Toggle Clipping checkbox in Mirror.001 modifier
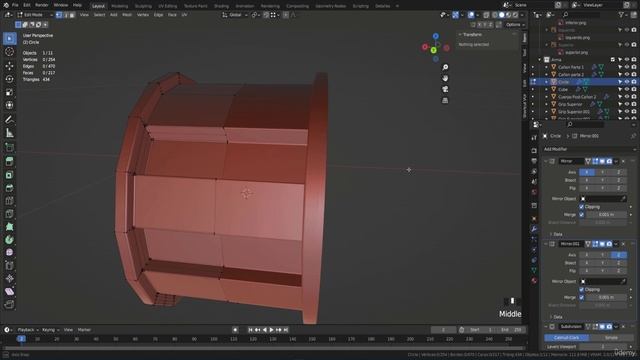 tap(582, 290)
